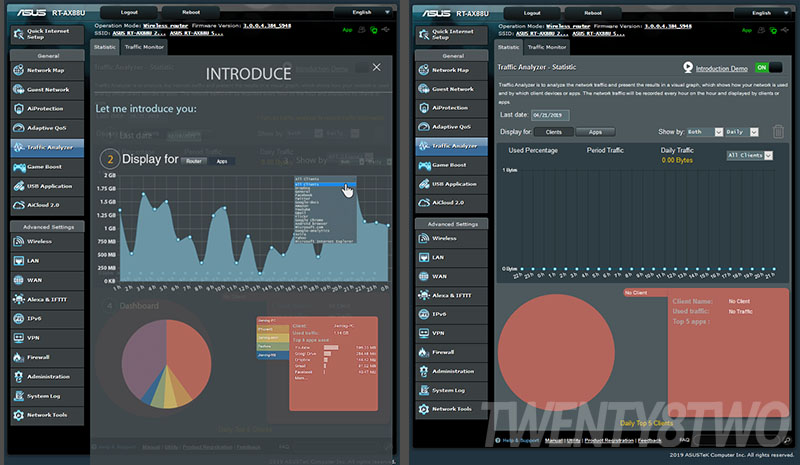Launch Quick Internet Setup in the right screenshot
Image resolution: width=800 pixels, height=465 pixels.
pyautogui.click(x=452, y=34)
